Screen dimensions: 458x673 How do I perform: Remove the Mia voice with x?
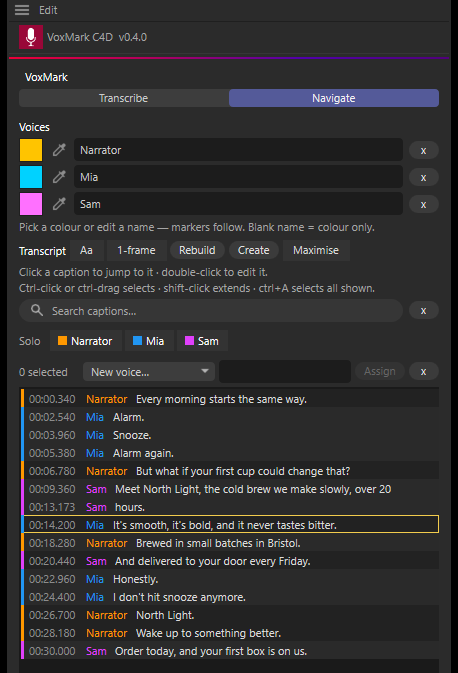tap(424, 177)
